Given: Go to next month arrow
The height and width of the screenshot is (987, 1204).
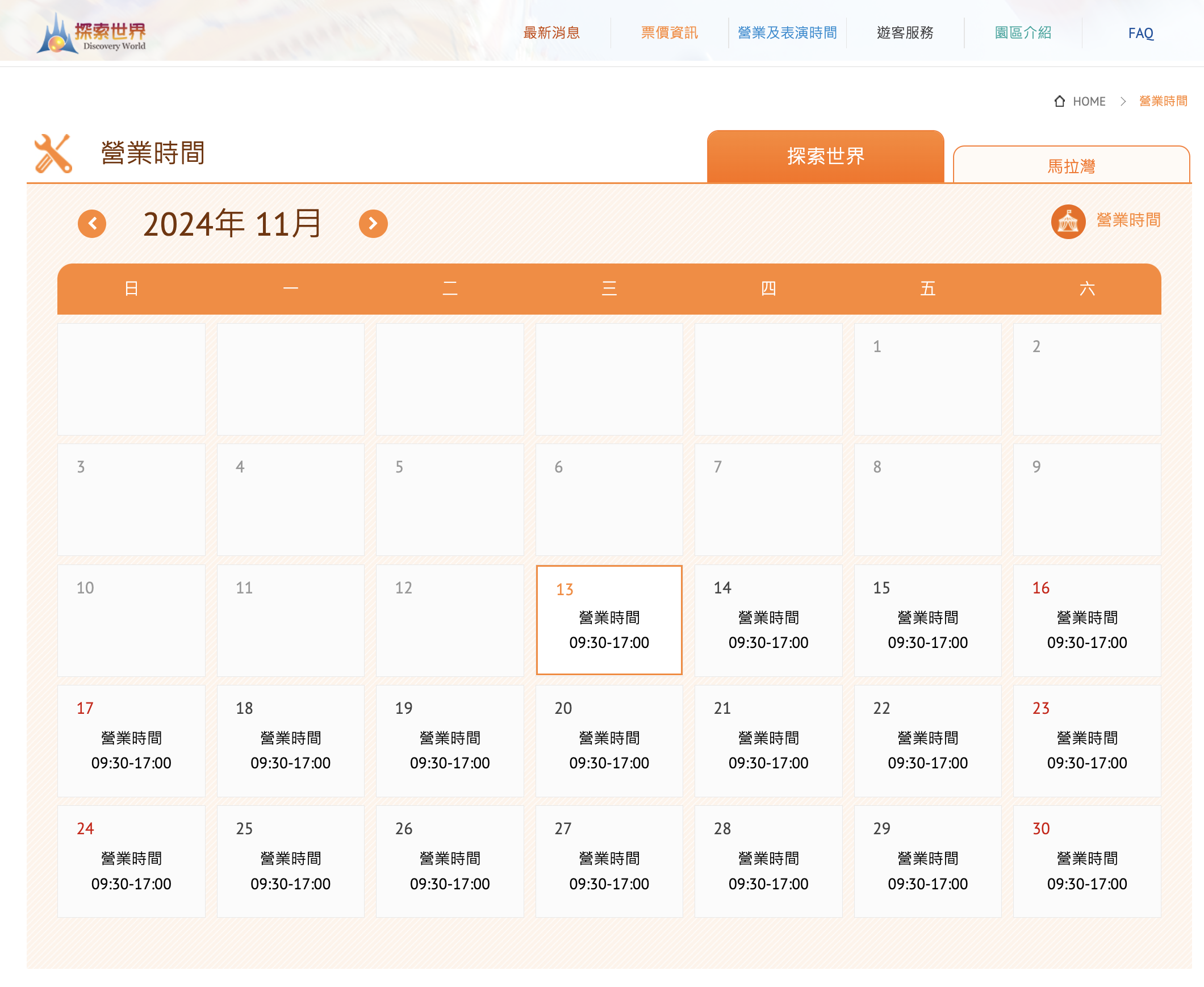Looking at the screenshot, I should click(373, 223).
